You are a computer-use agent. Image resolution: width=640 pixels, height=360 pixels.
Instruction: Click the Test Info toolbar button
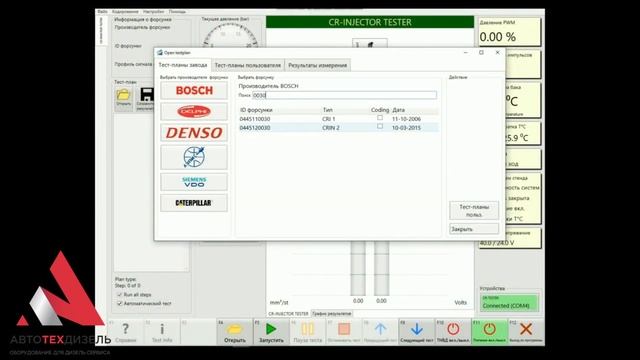[x=162, y=331]
